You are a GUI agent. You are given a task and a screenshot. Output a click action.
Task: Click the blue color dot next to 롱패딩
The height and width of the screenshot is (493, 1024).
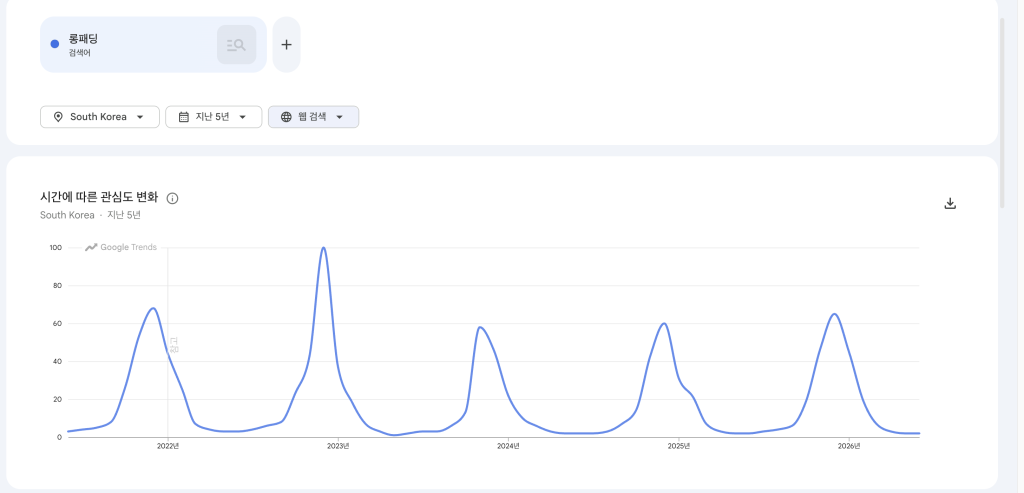coord(55,44)
